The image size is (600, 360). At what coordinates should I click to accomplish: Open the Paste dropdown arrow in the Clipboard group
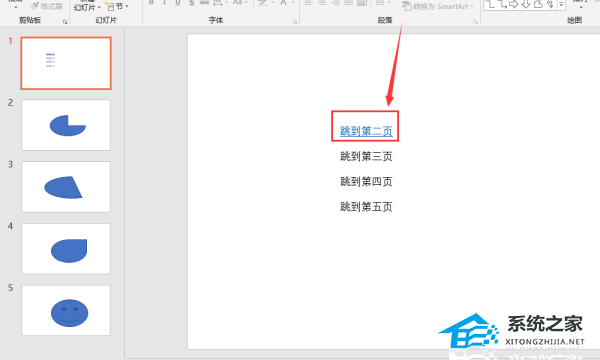tap(16, 7)
